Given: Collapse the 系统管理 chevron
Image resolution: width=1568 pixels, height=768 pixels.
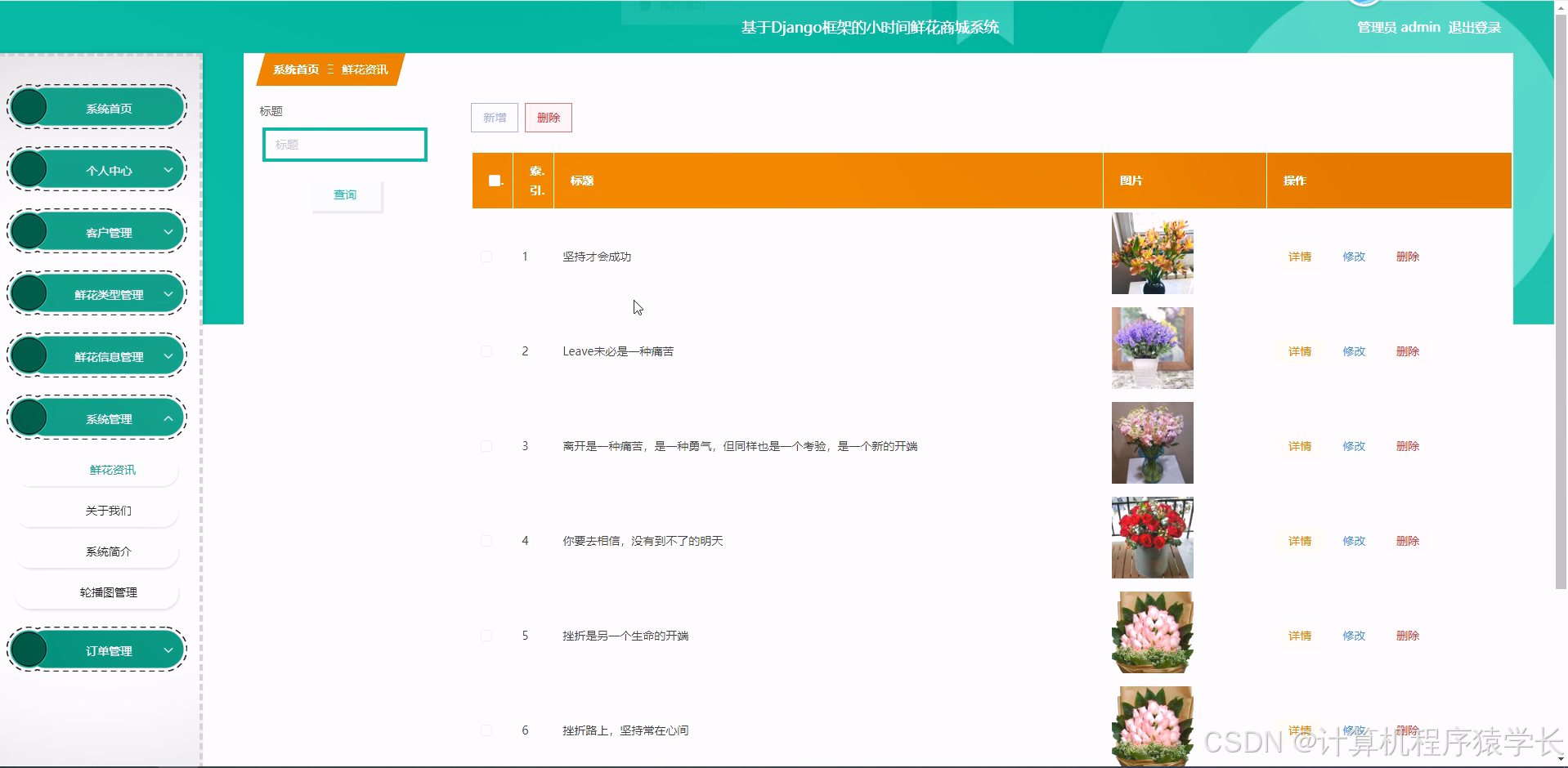Looking at the screenshot, I should point(168,418).
